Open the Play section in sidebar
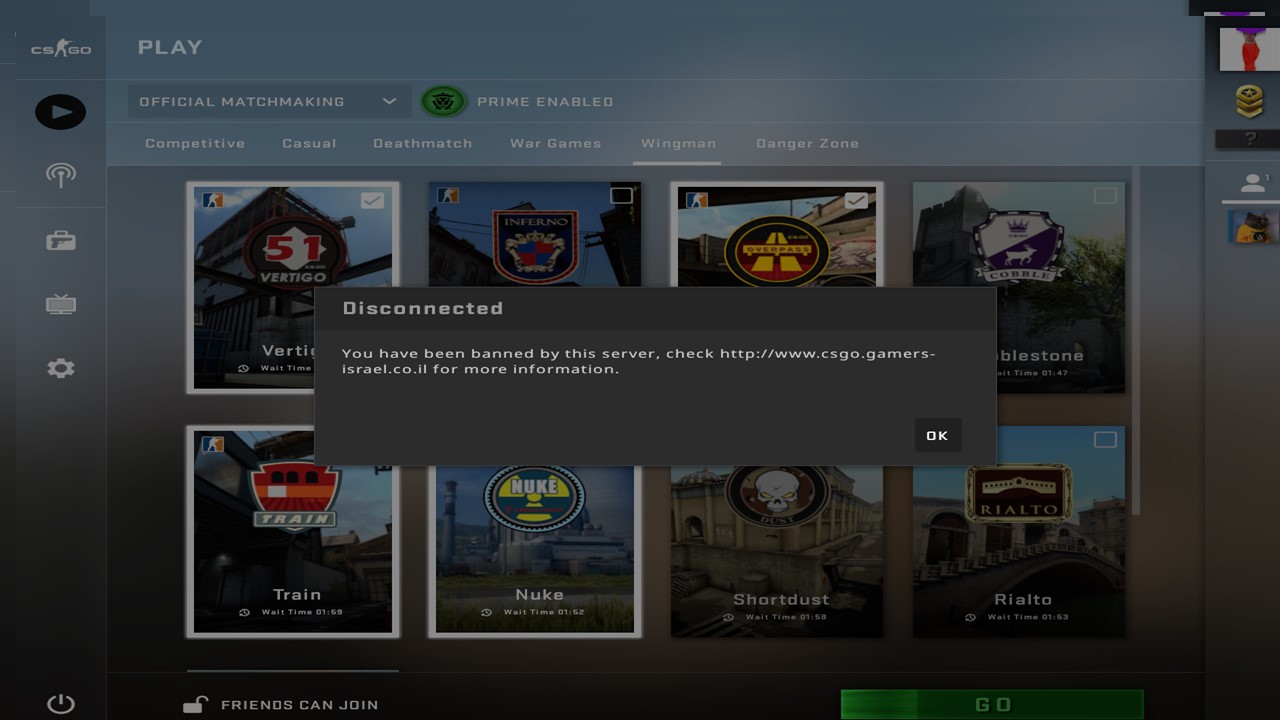Screen dimensions: 1280x720 (60, 112)
